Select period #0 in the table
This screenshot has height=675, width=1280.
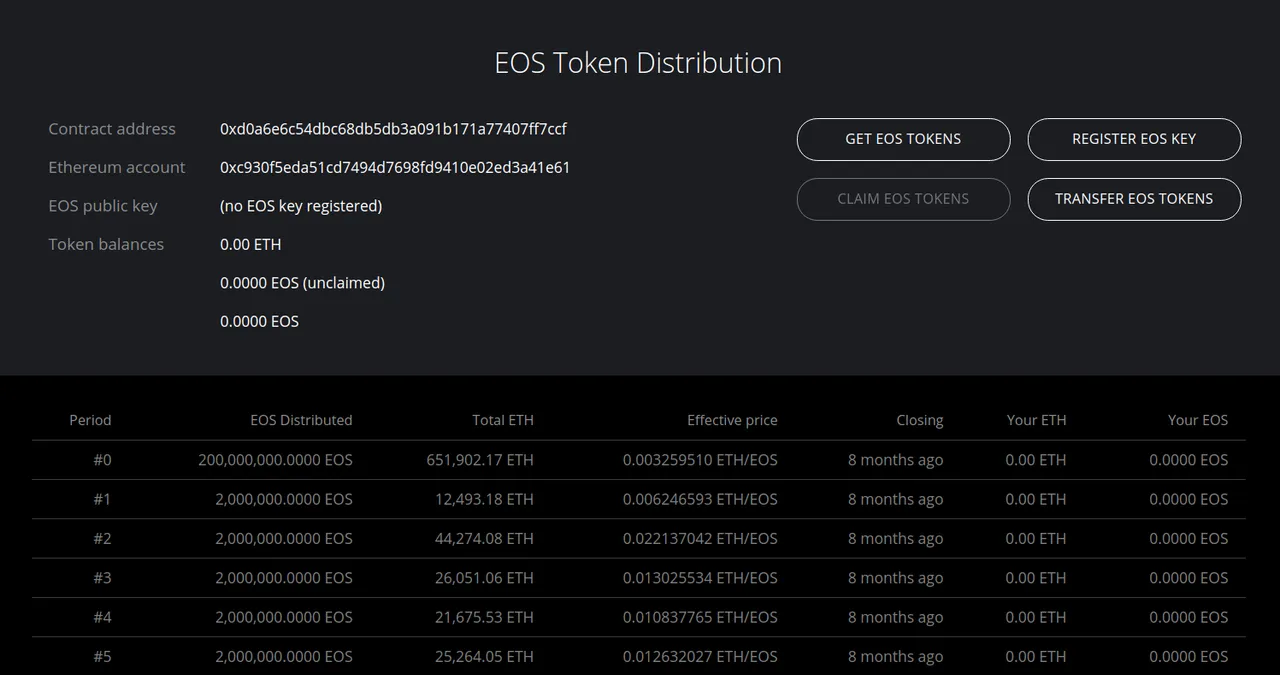pyautogui.click(x=102, y=460)
